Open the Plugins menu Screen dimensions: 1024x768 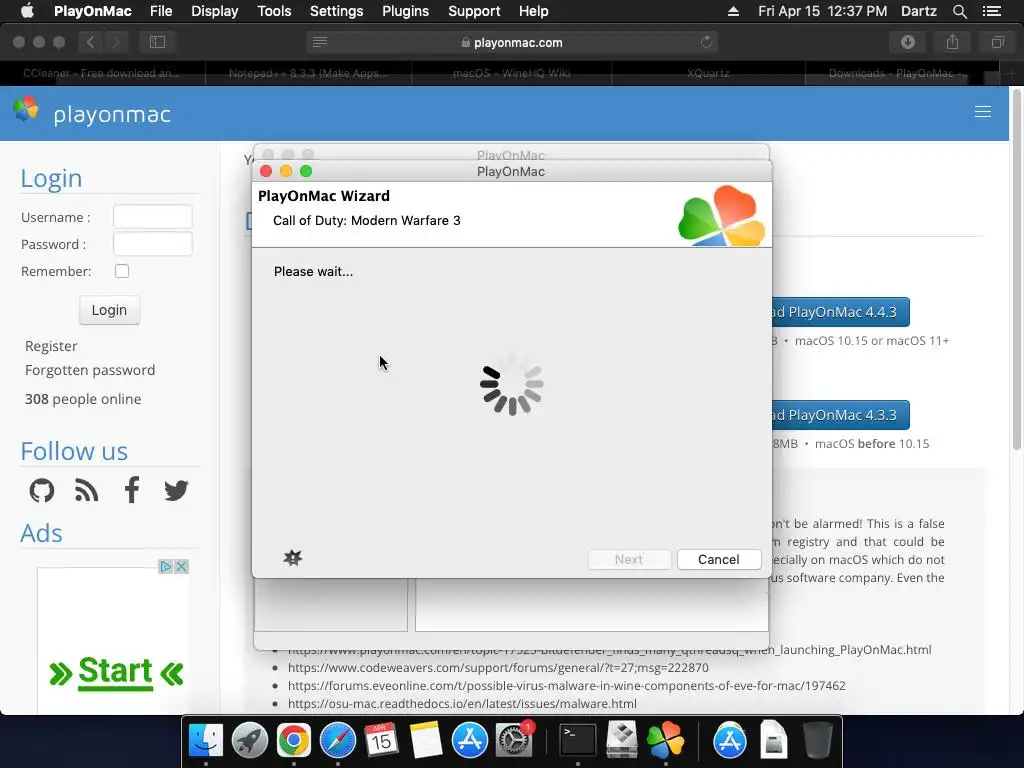point(406,11)
